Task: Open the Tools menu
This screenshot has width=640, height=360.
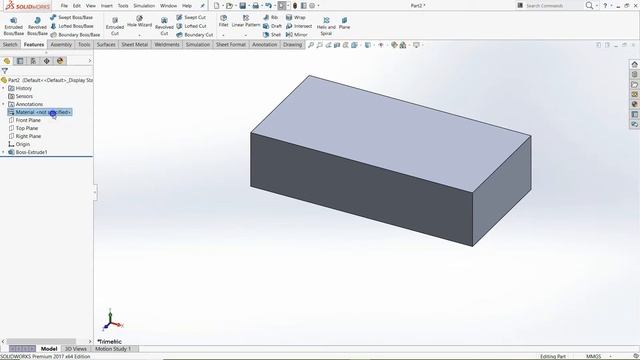Action: (123, 6)
